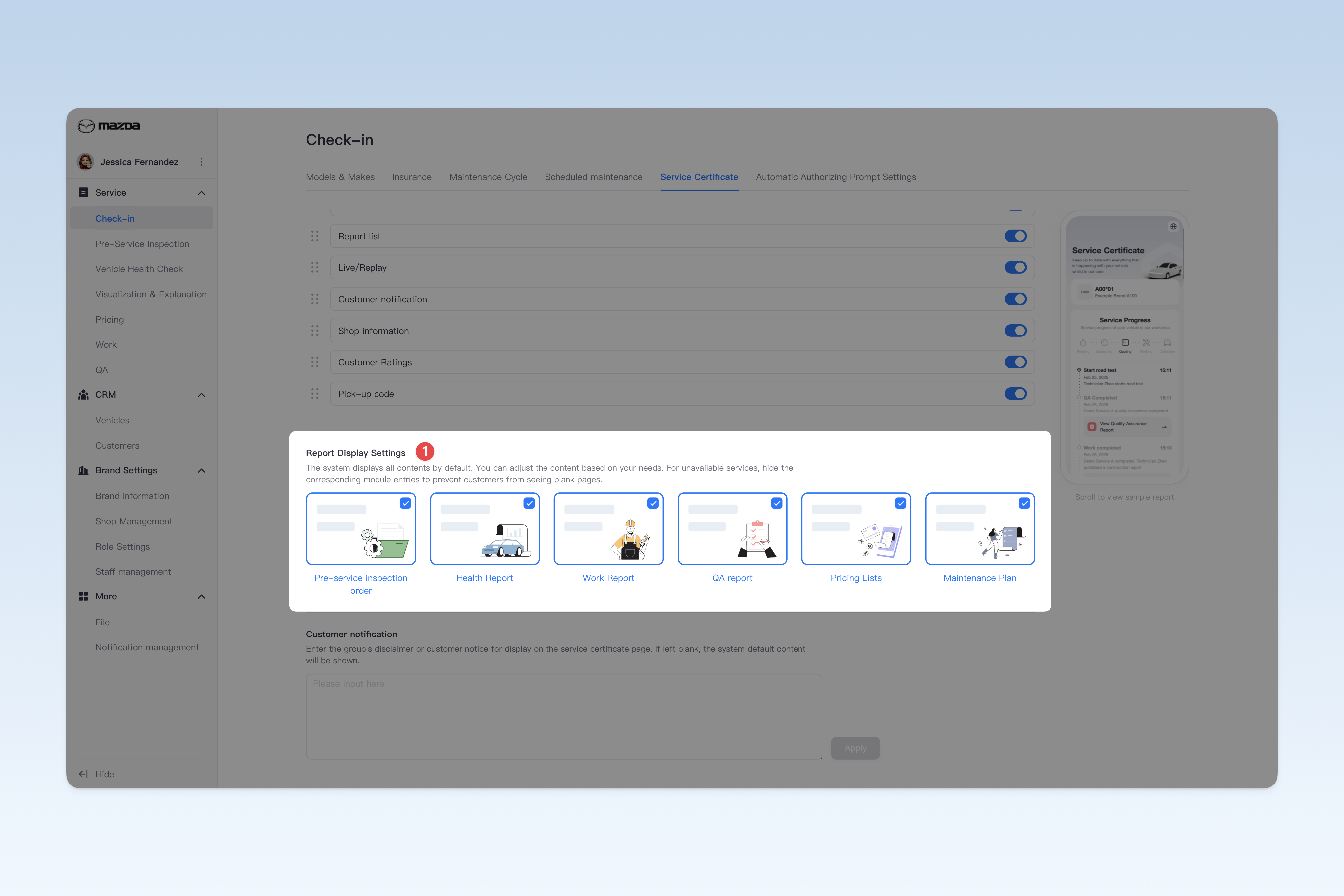Grab the drag handle for the Shop information row
The width and height of the screenshot is (1344, 896).
click(315, 330)
